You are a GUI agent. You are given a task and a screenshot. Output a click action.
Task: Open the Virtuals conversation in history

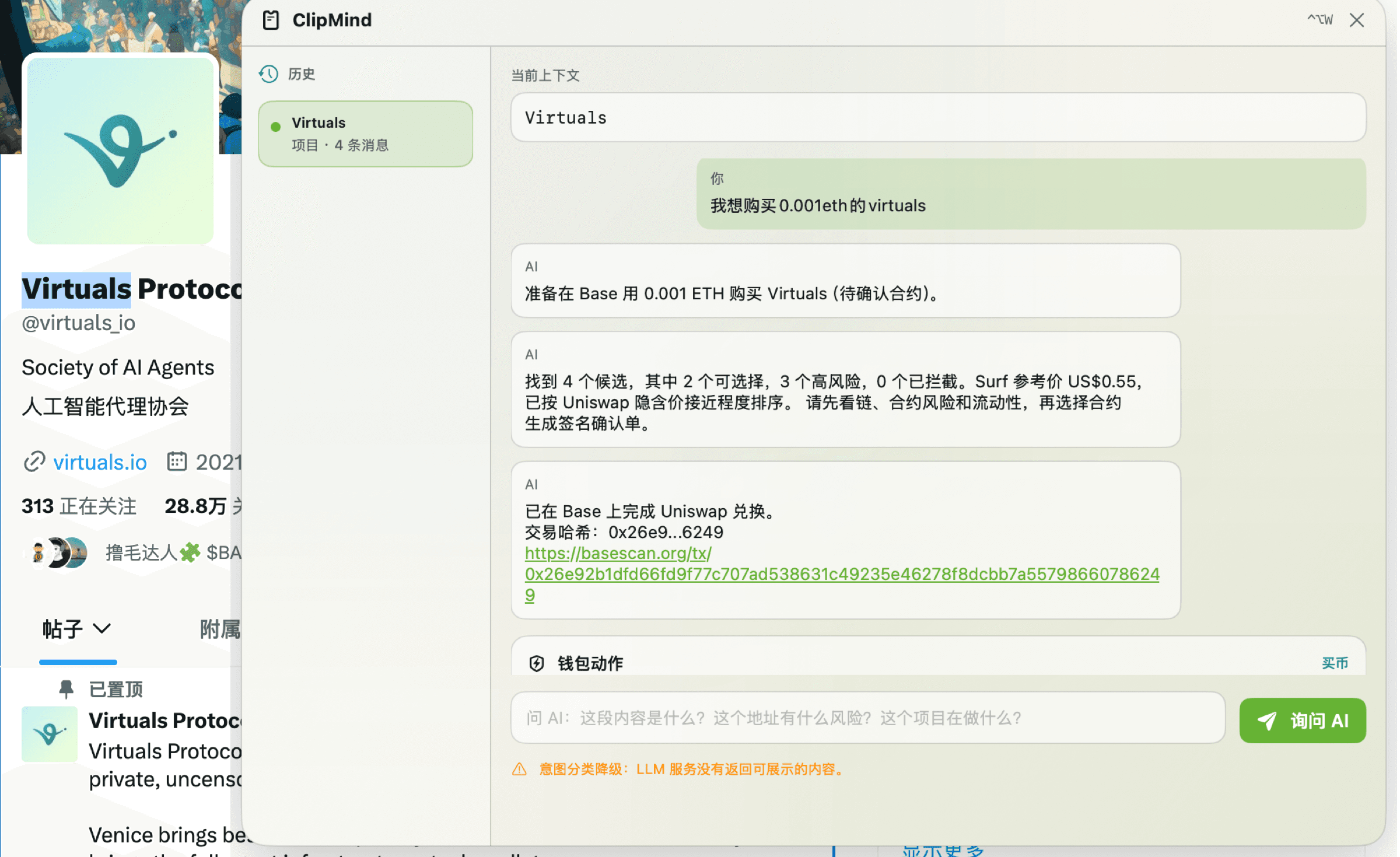point(366,134)
